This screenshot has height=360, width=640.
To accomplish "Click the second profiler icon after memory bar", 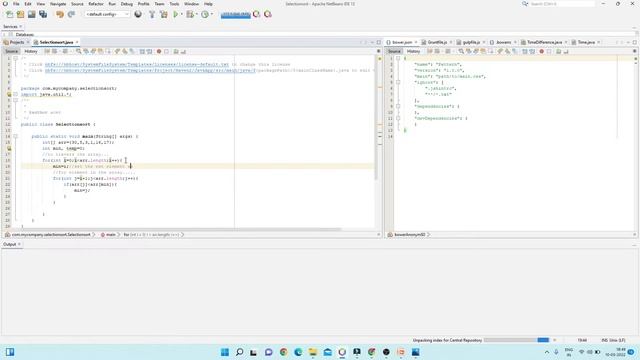I will point(268,14).
